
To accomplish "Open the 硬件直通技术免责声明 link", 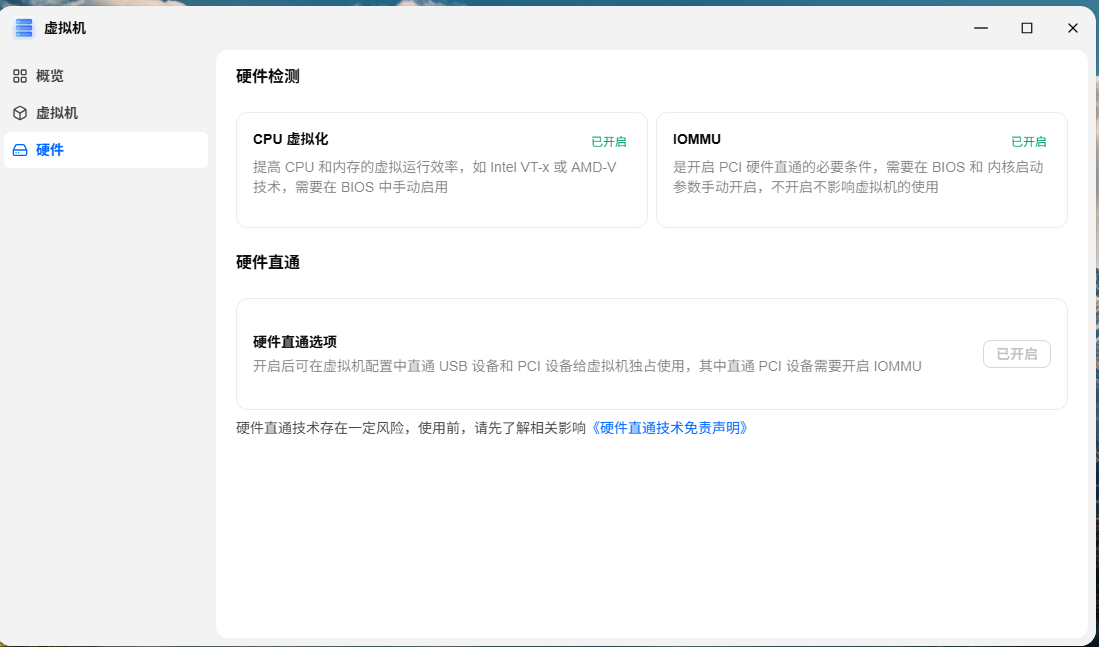I will 669,428.
